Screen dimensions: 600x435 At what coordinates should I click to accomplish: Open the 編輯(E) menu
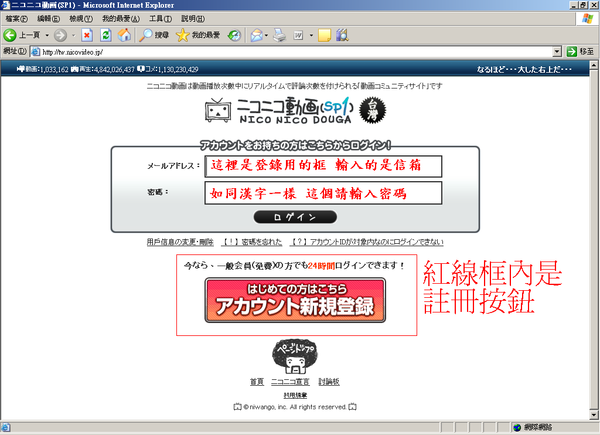48,18
